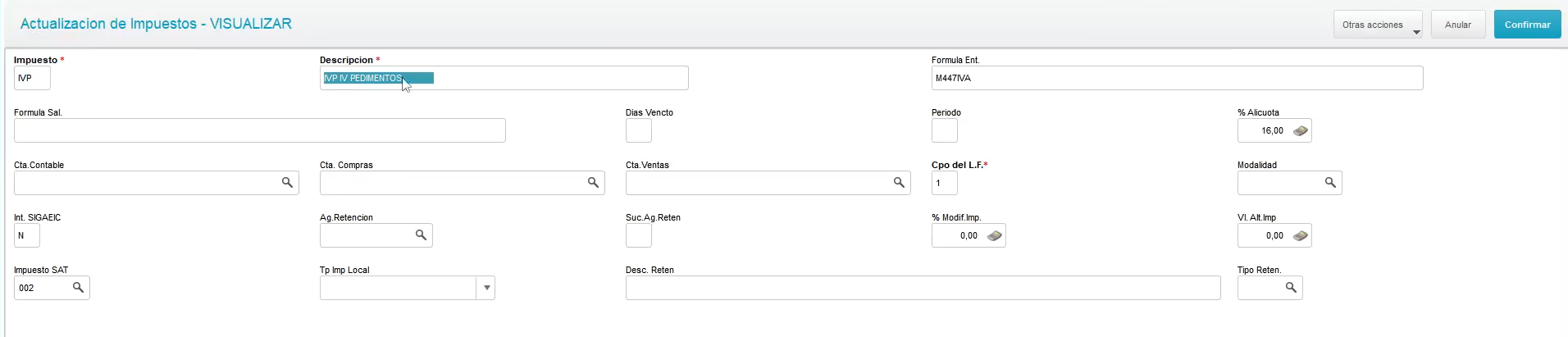Click the Dias Vencto input box
The image size is (1568, 337).
coord(639,130)
